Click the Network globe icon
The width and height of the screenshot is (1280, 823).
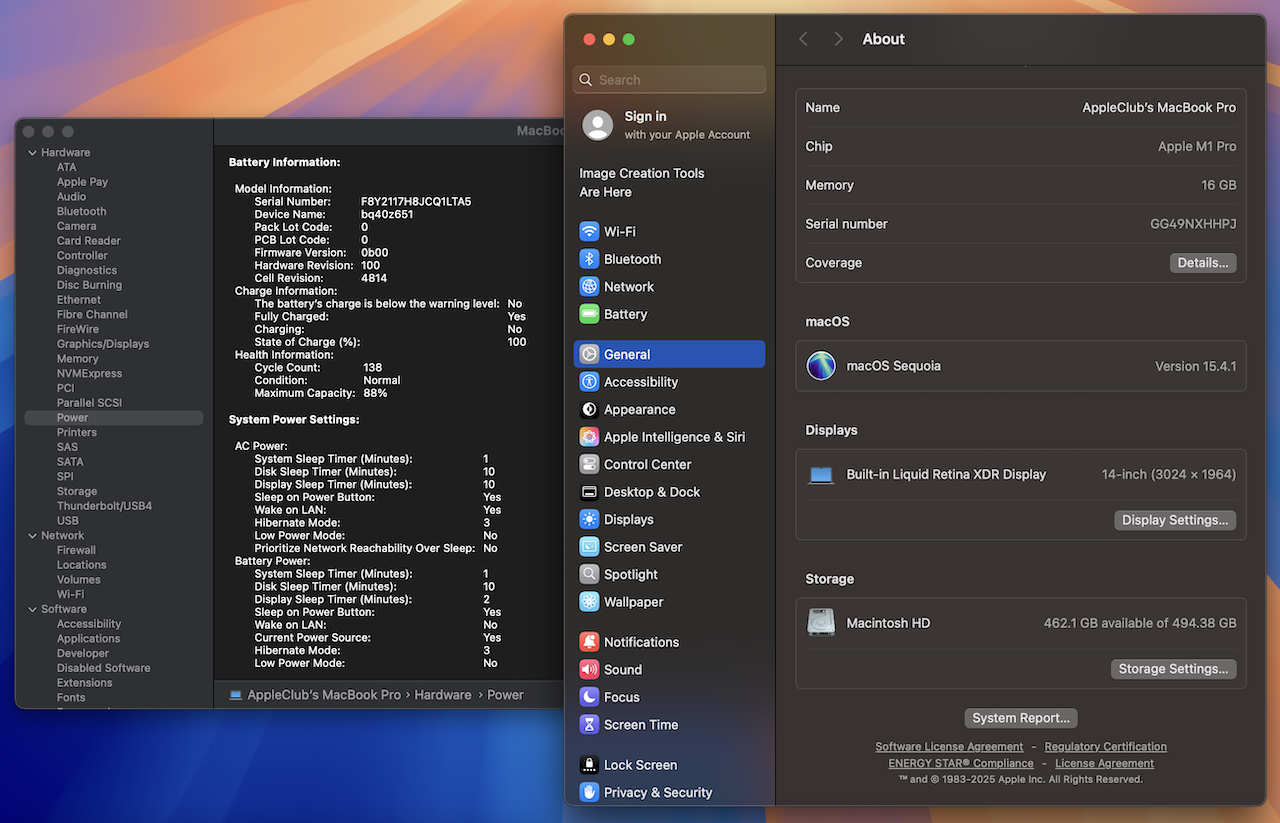point(589,286)
